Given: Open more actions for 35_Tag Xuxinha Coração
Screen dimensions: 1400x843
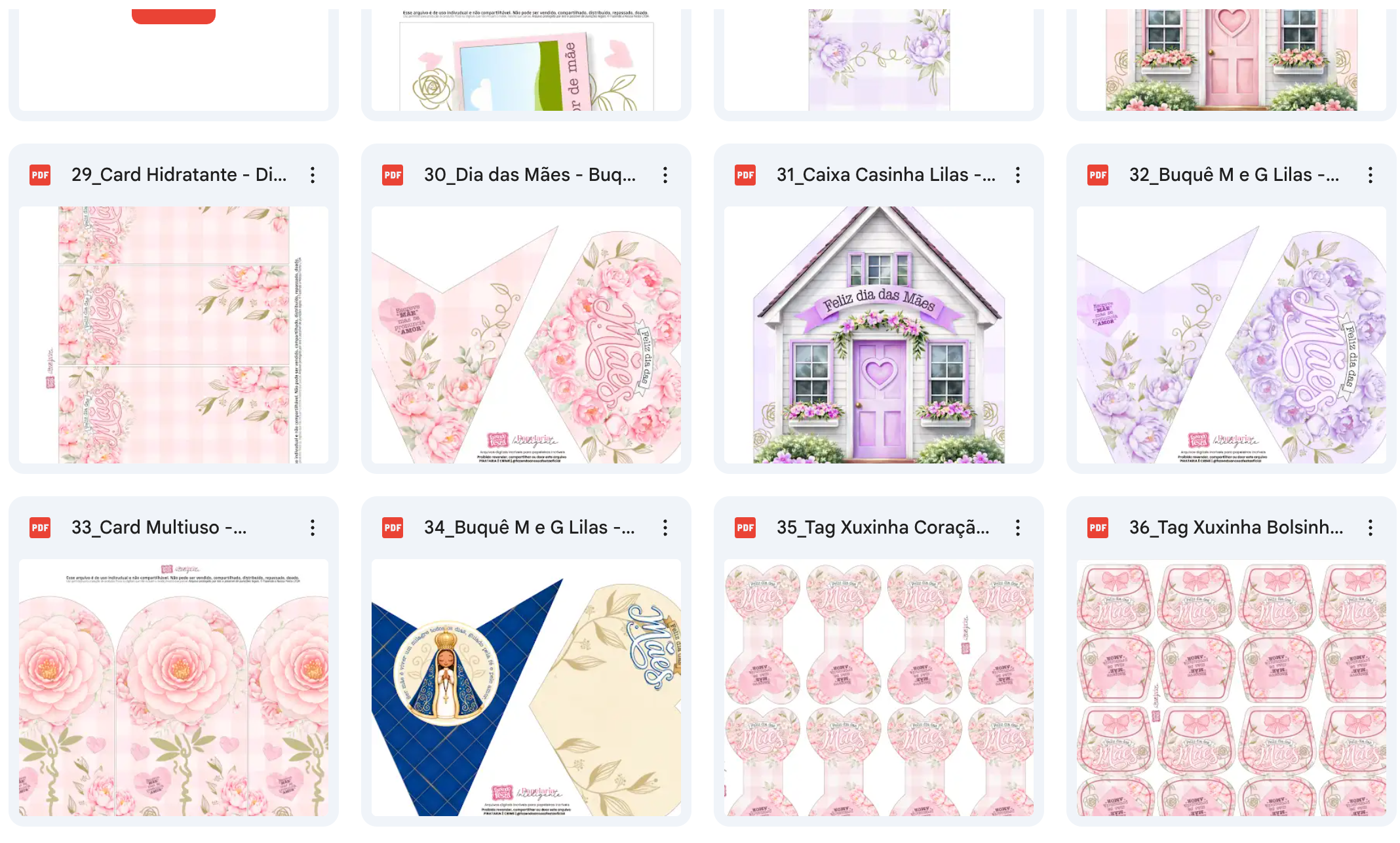Looking at the screenshot, I should 1018,528.
